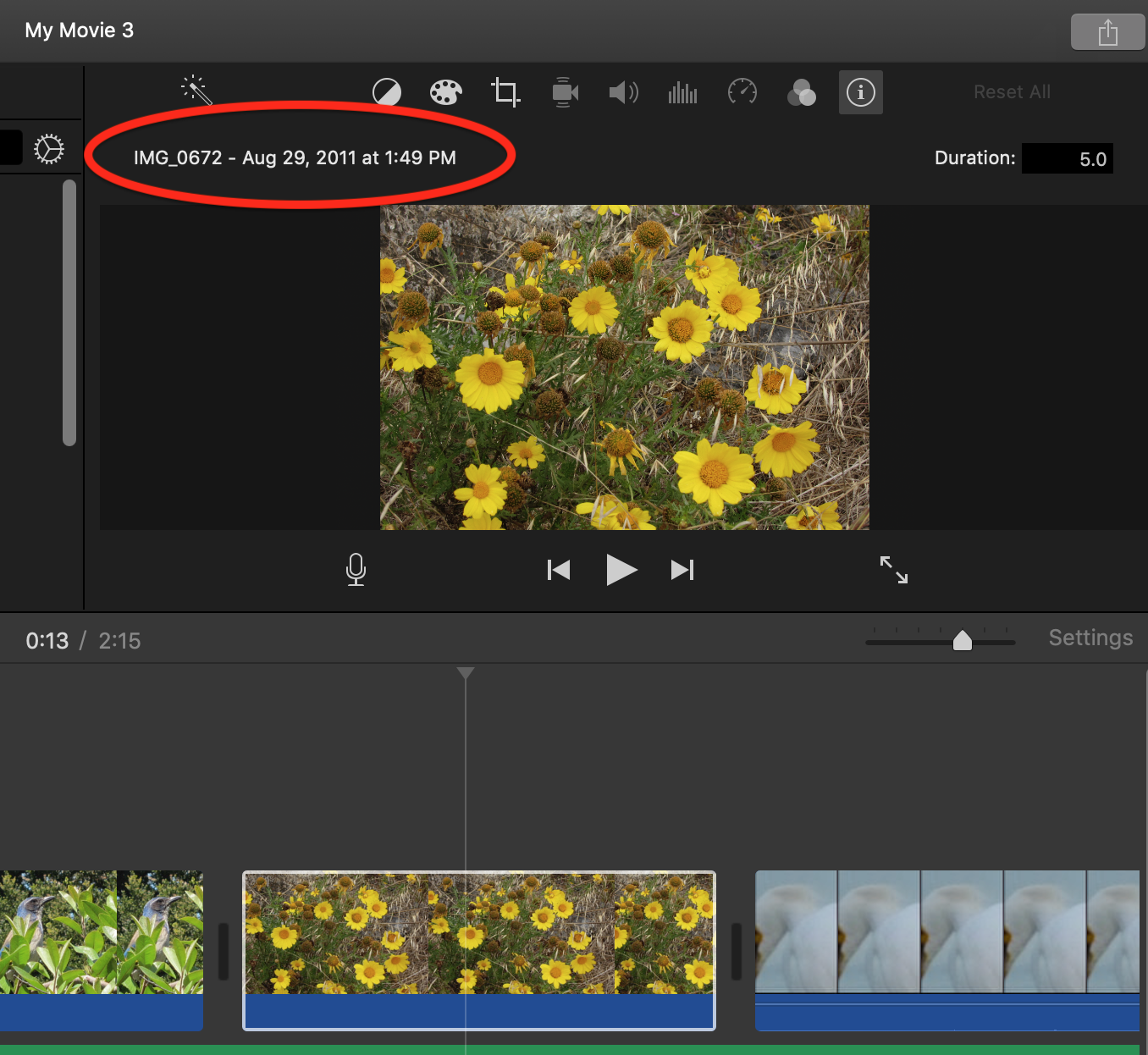This screenshot has width=1148, height=1055.
Task: Click the share export button
Action: [1107, 33]
